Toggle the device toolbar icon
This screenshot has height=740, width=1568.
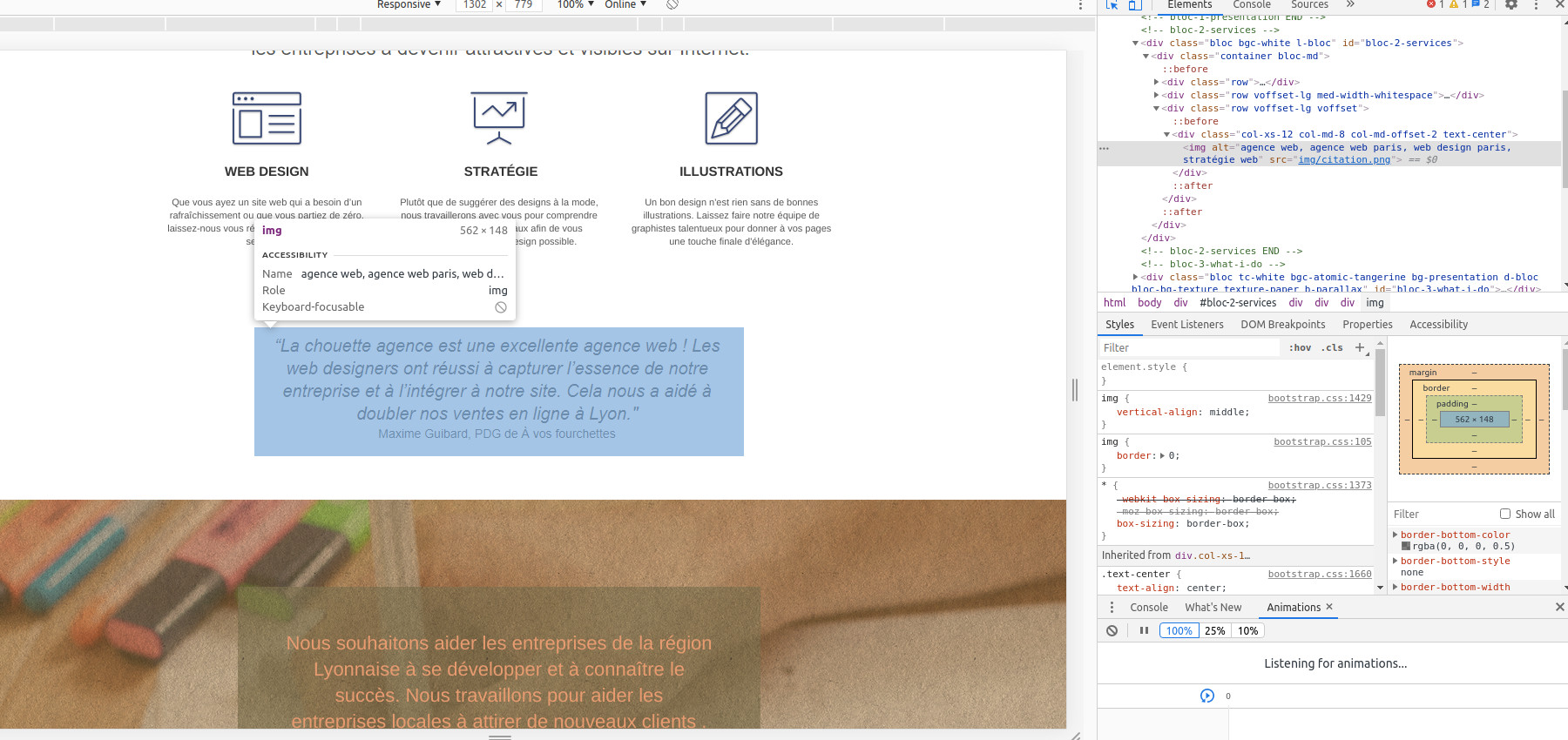coord(1134,4)
